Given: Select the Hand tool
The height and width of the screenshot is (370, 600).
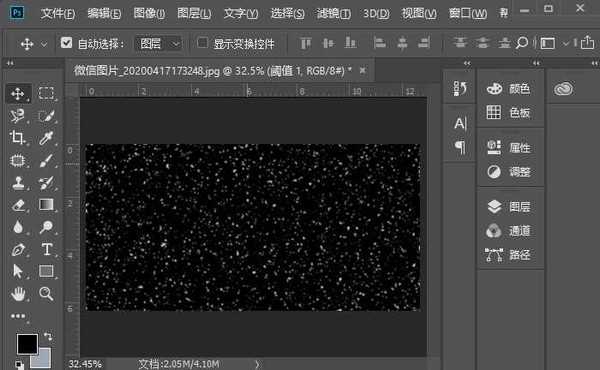Looking at the screenshot, I should [x=18, y=294].
